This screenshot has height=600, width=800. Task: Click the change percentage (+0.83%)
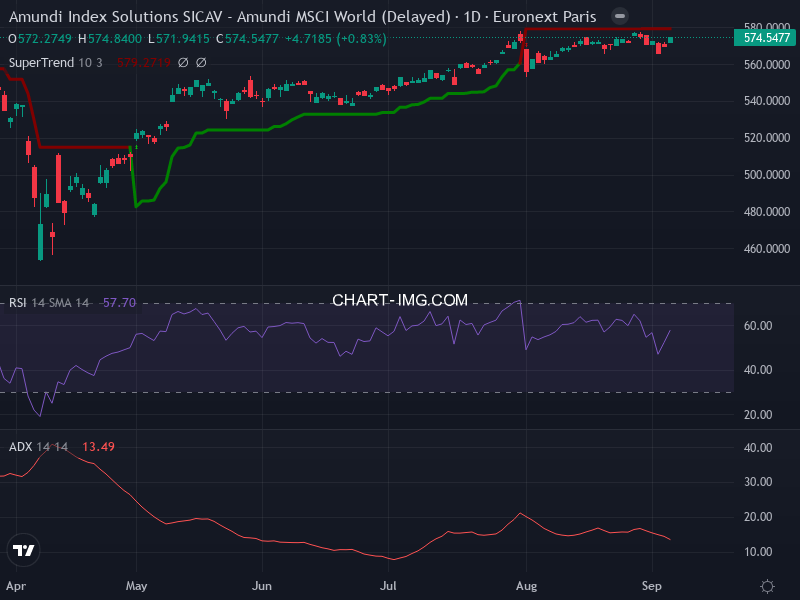(x=362, y=39)
